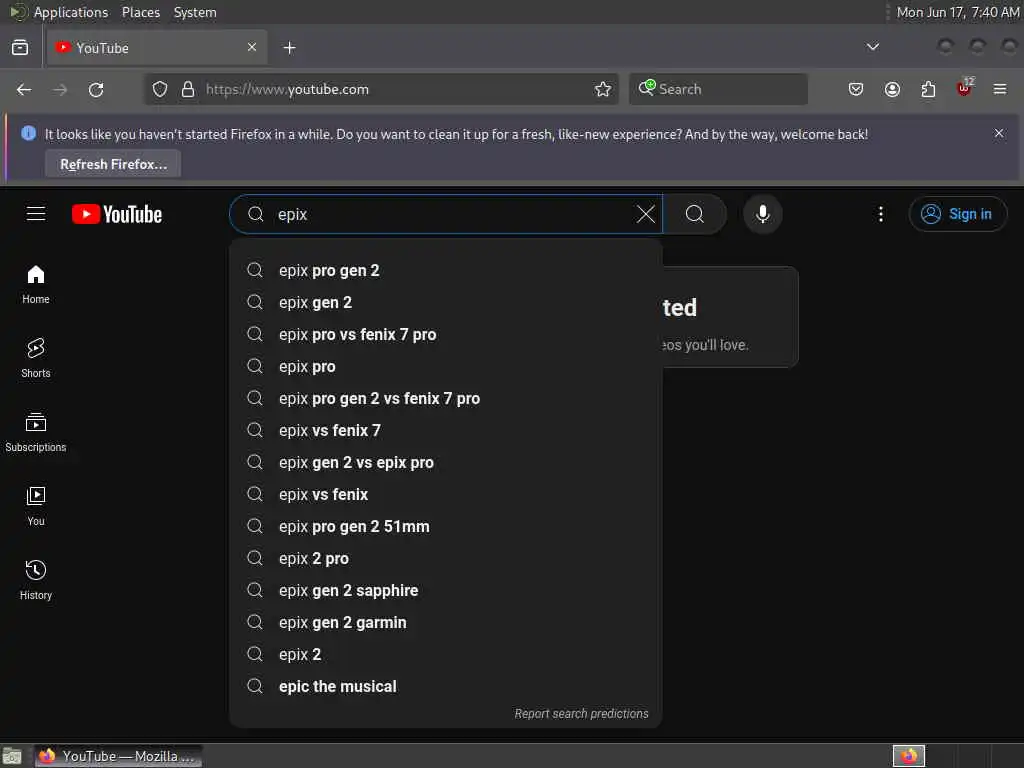Viewport: 1024px width, 768px height.
Task: Open Firefox extensions puzzle icon
Action: click(x=928, y=89)
